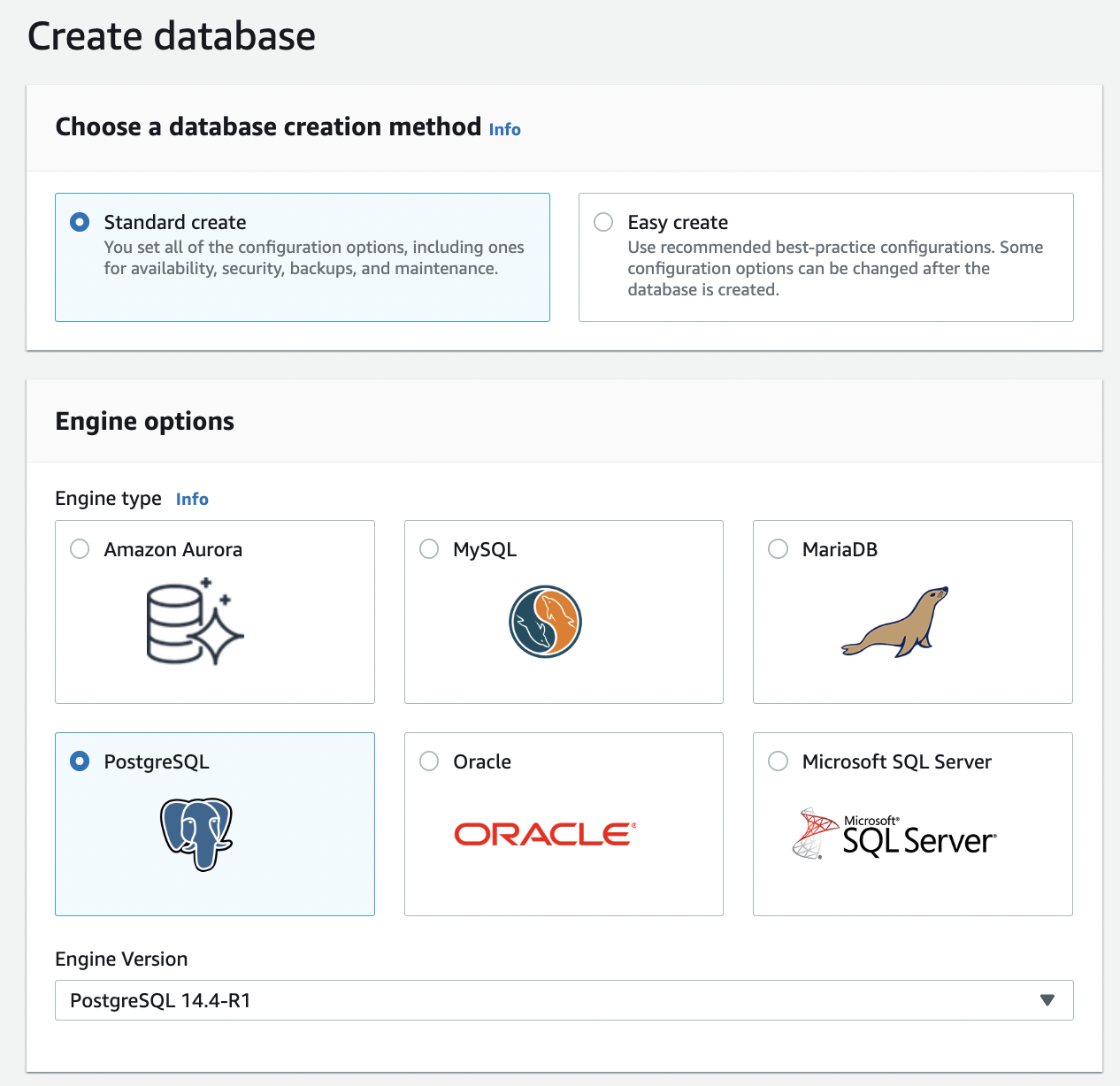Click the Oracle red logo
1120x1086 pixels.
click(x=545, y=834)
